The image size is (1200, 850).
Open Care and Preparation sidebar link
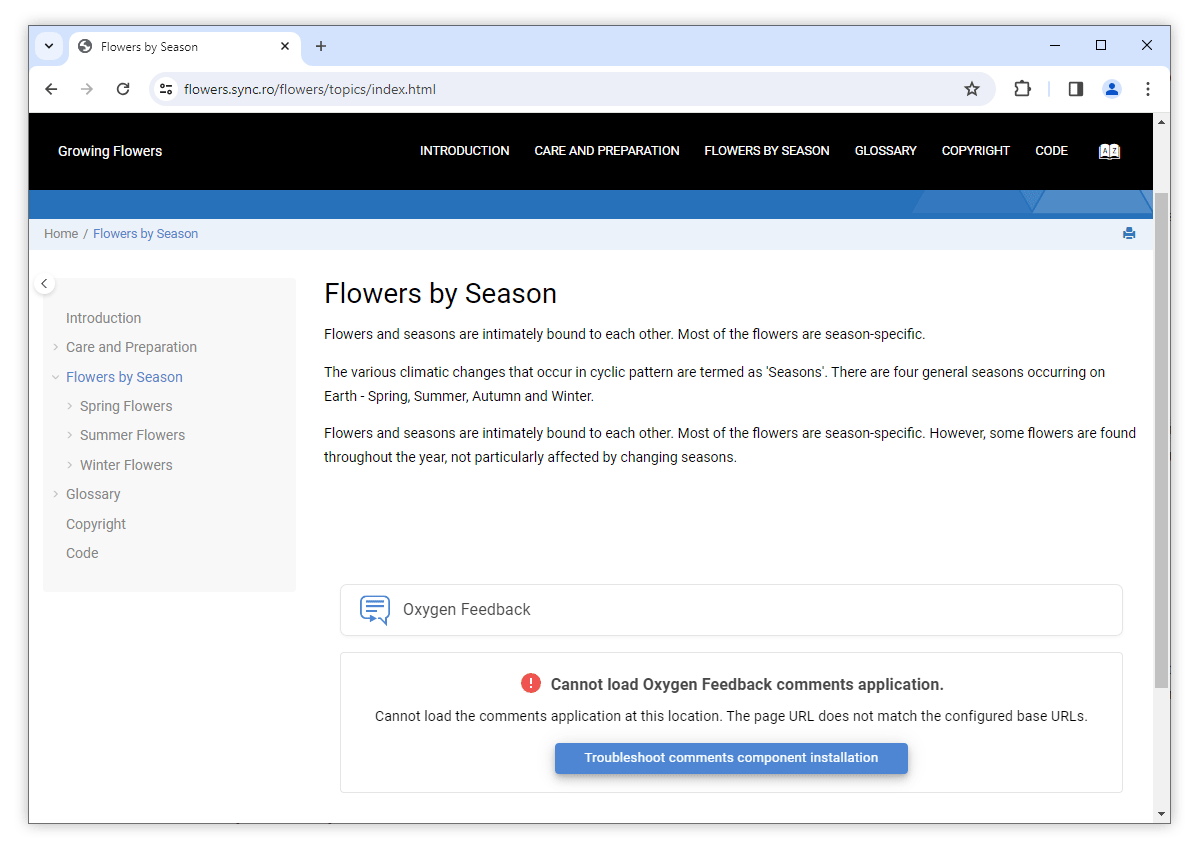tap(131, 347)
